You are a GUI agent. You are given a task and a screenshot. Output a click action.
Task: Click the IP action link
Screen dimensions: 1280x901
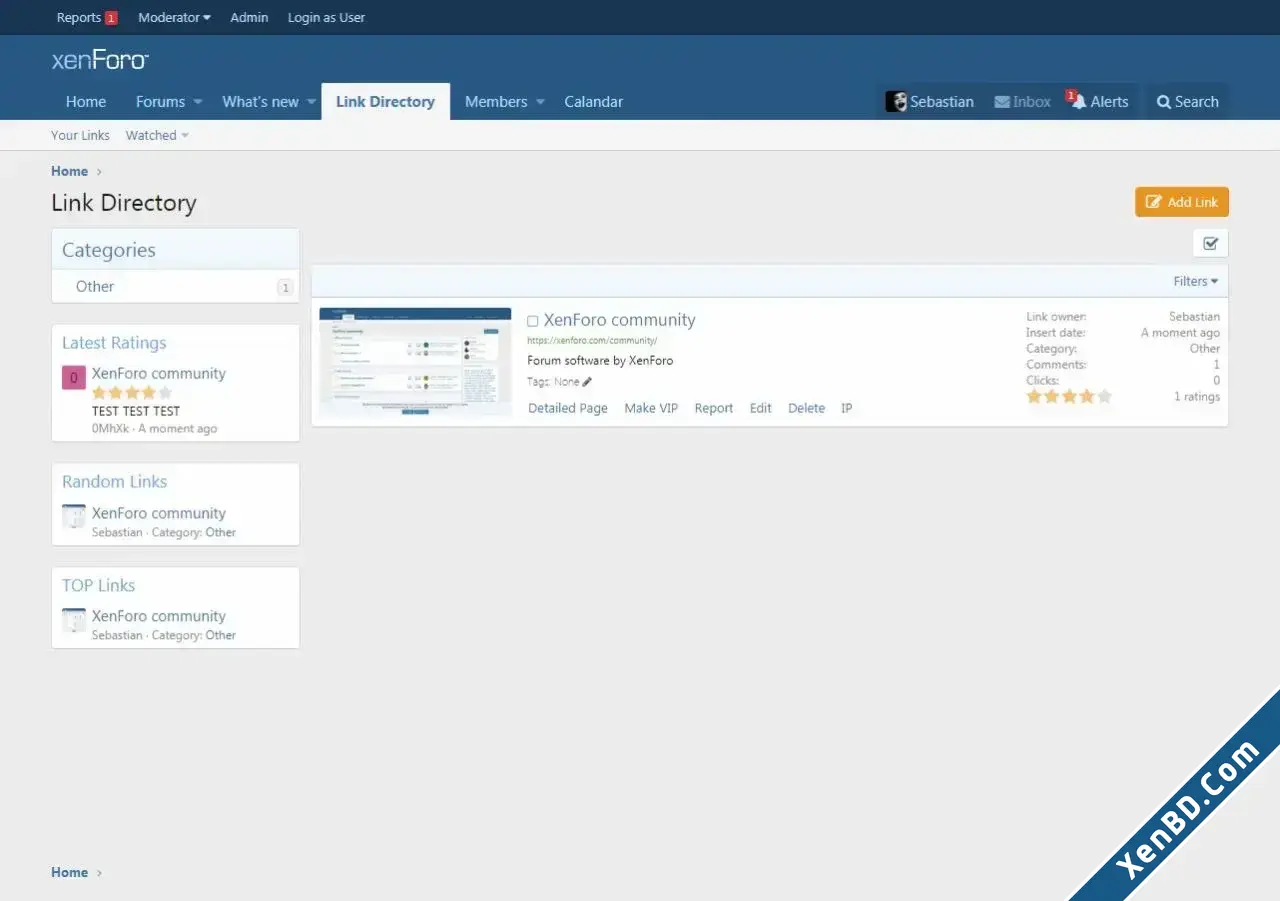846,408
